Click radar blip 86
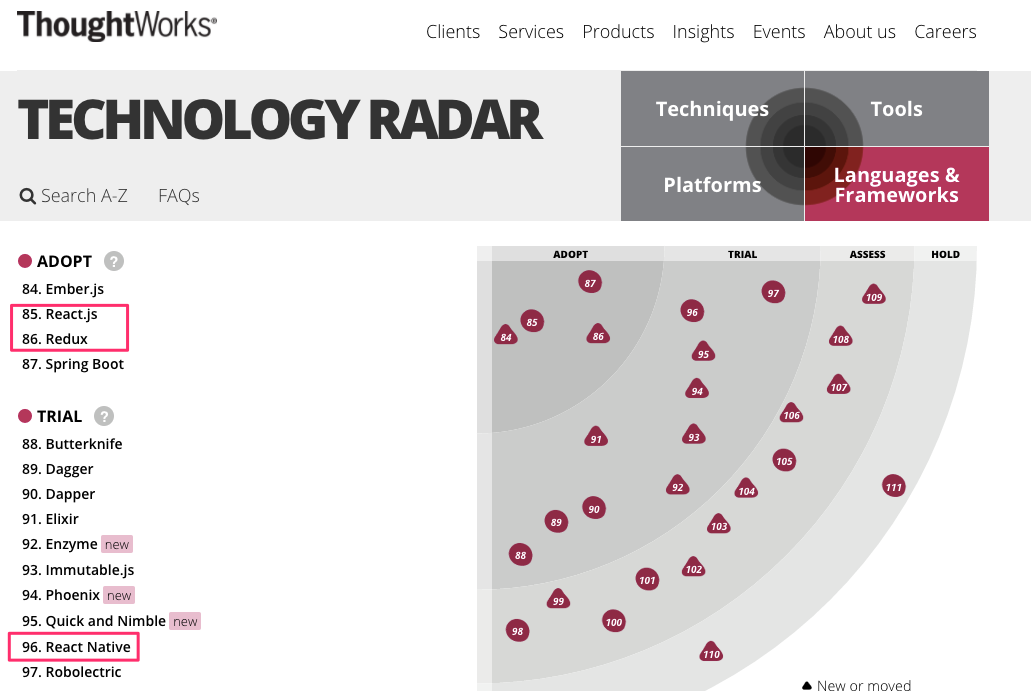The width and height of the screenshot is (1031, 691). click(598, 335)
